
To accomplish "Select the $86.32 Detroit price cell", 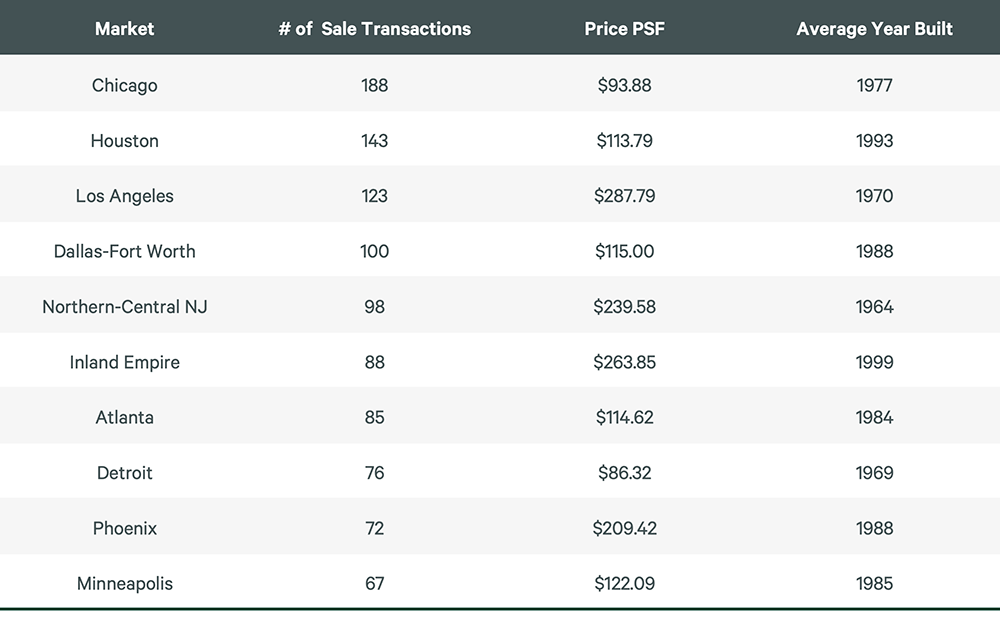I will 624,473.
